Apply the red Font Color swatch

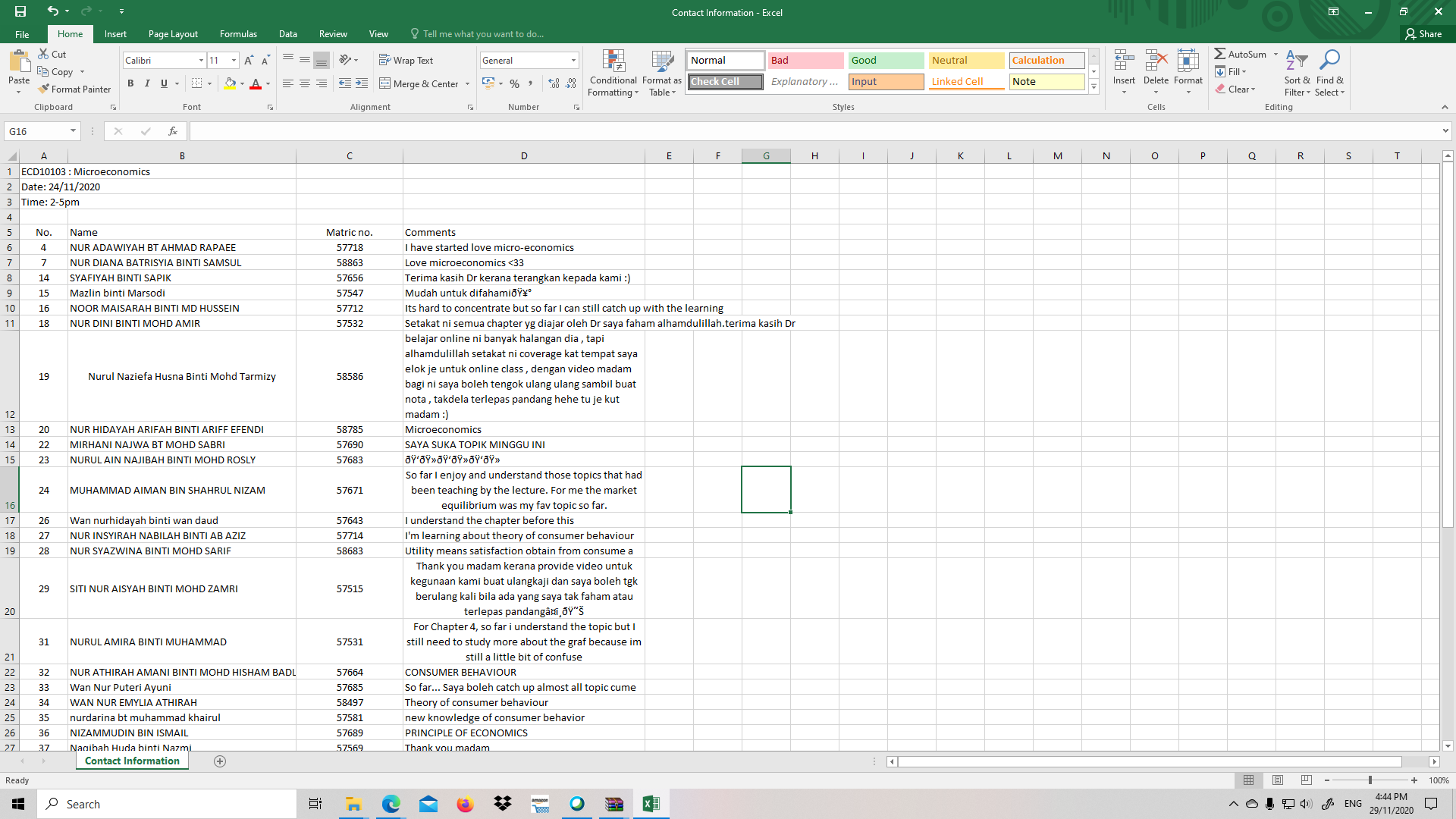pos(256,83)
